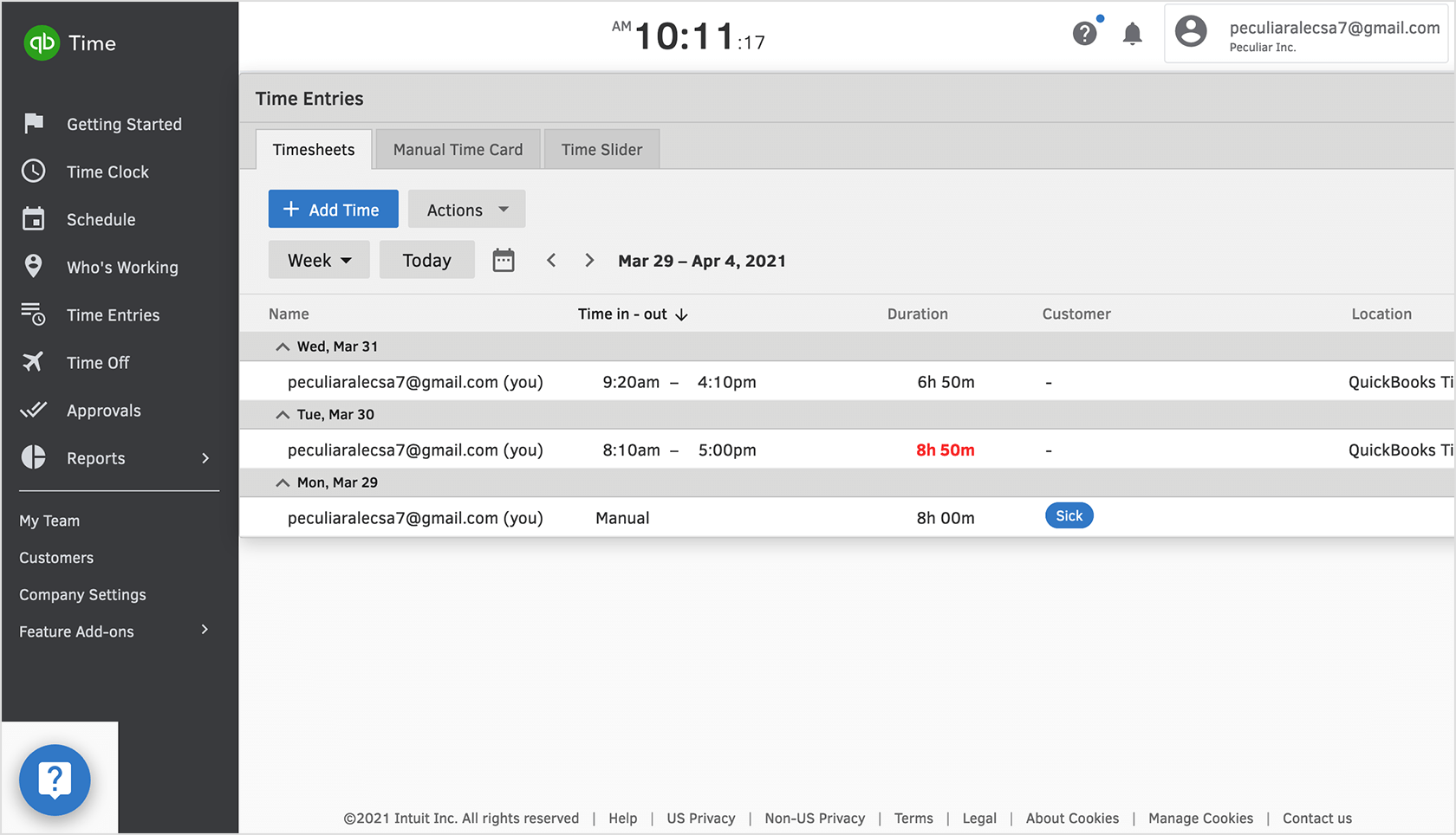Switch to the Time Slider tab
This screenshot has height=835, width=1456.
tap(601, 149)
